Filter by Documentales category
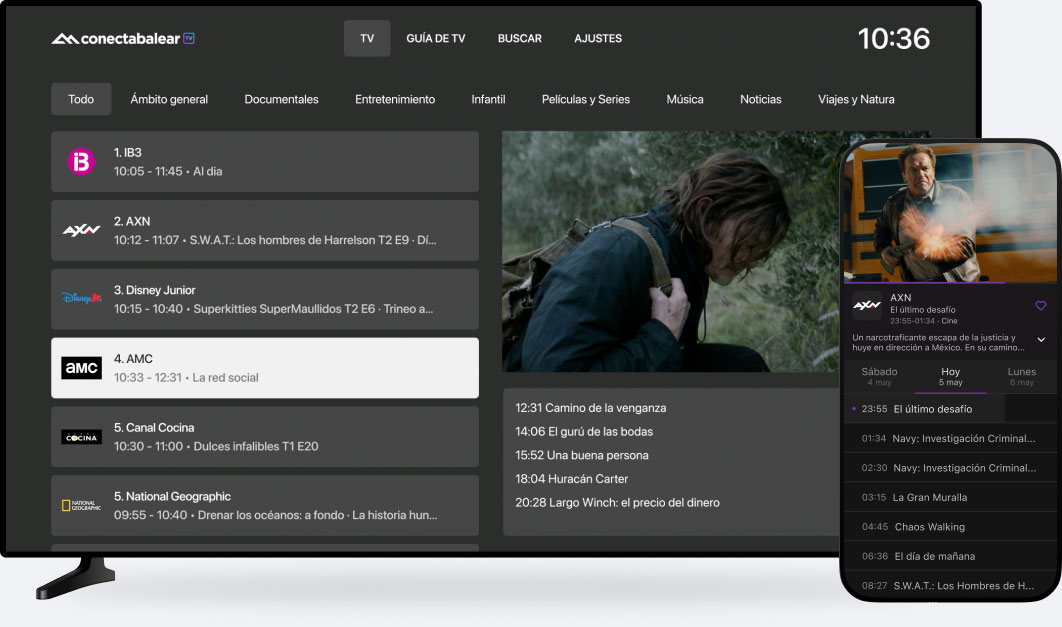This screenshot has height=627, width=1062. [x=281, y=99]
